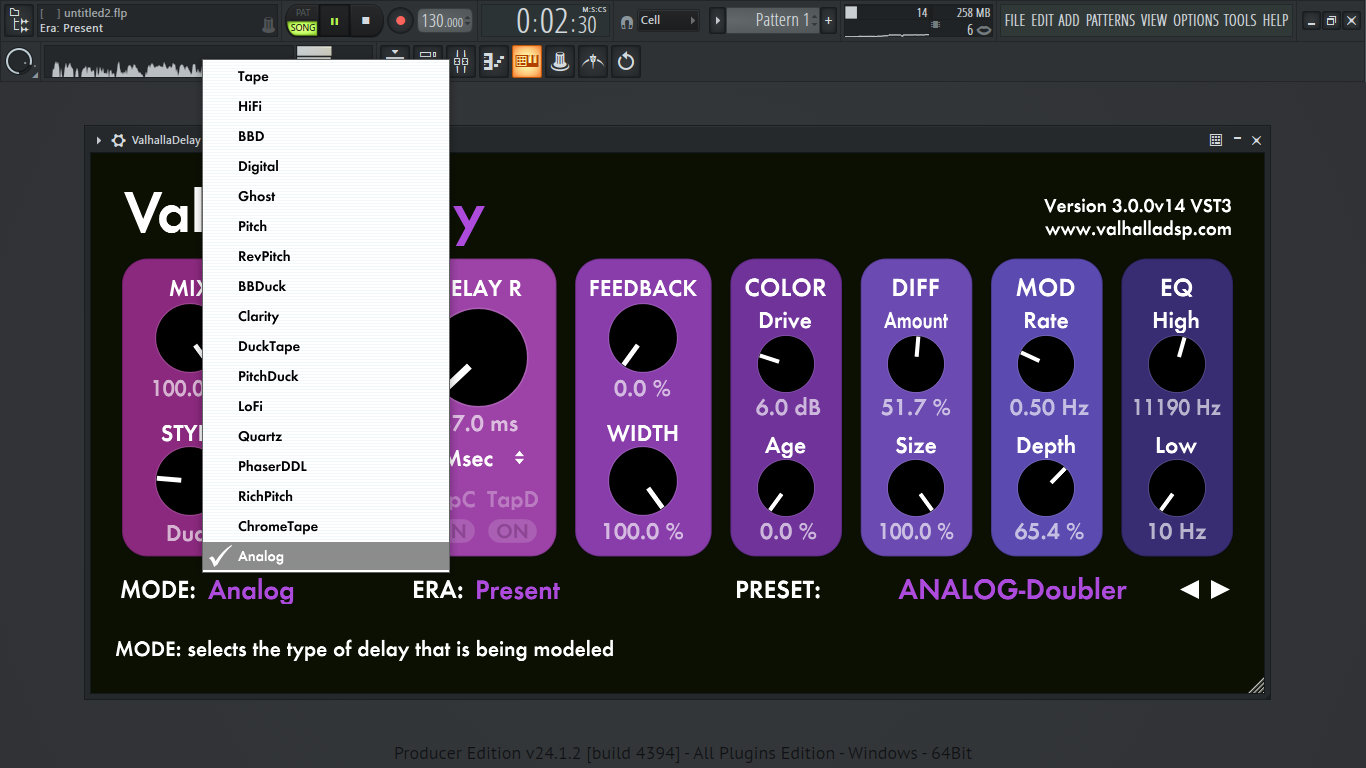Screen dimensions: 1366x768
Task: Pick PhaserDDL in the mode menu
Action: point(326,466)
